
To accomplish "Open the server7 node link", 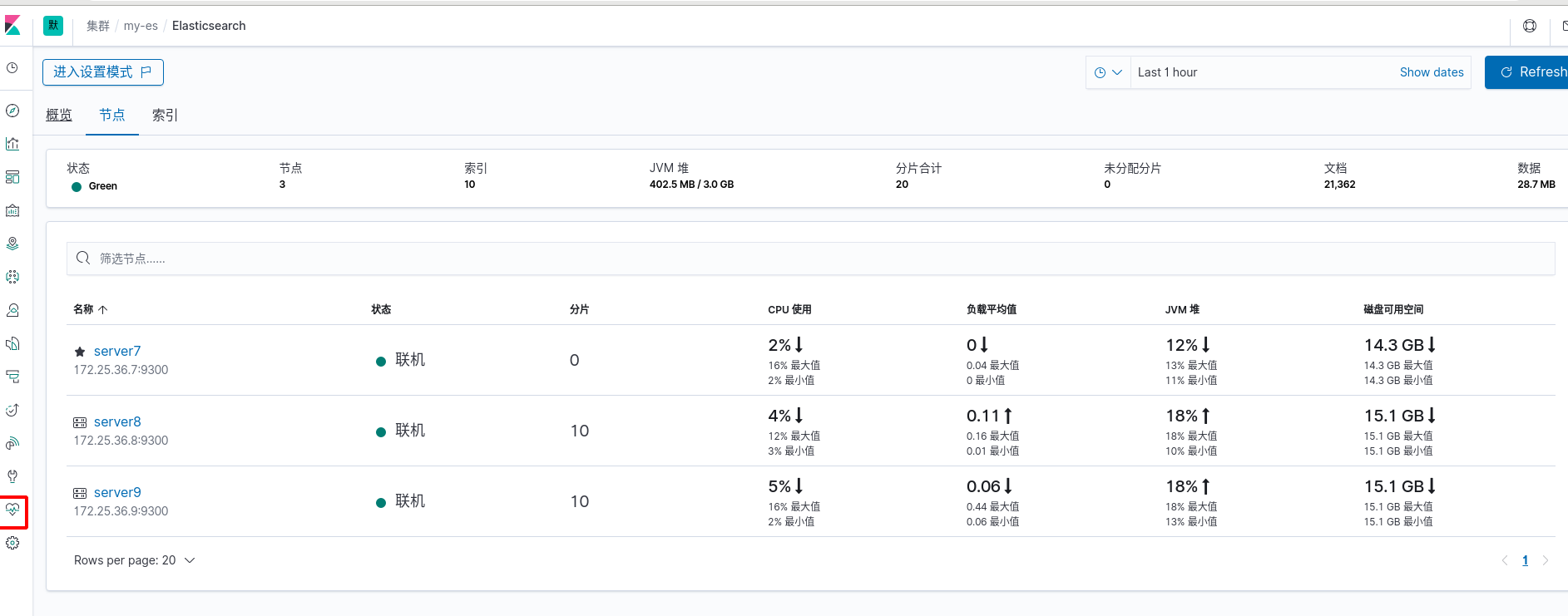I will 117,352.
